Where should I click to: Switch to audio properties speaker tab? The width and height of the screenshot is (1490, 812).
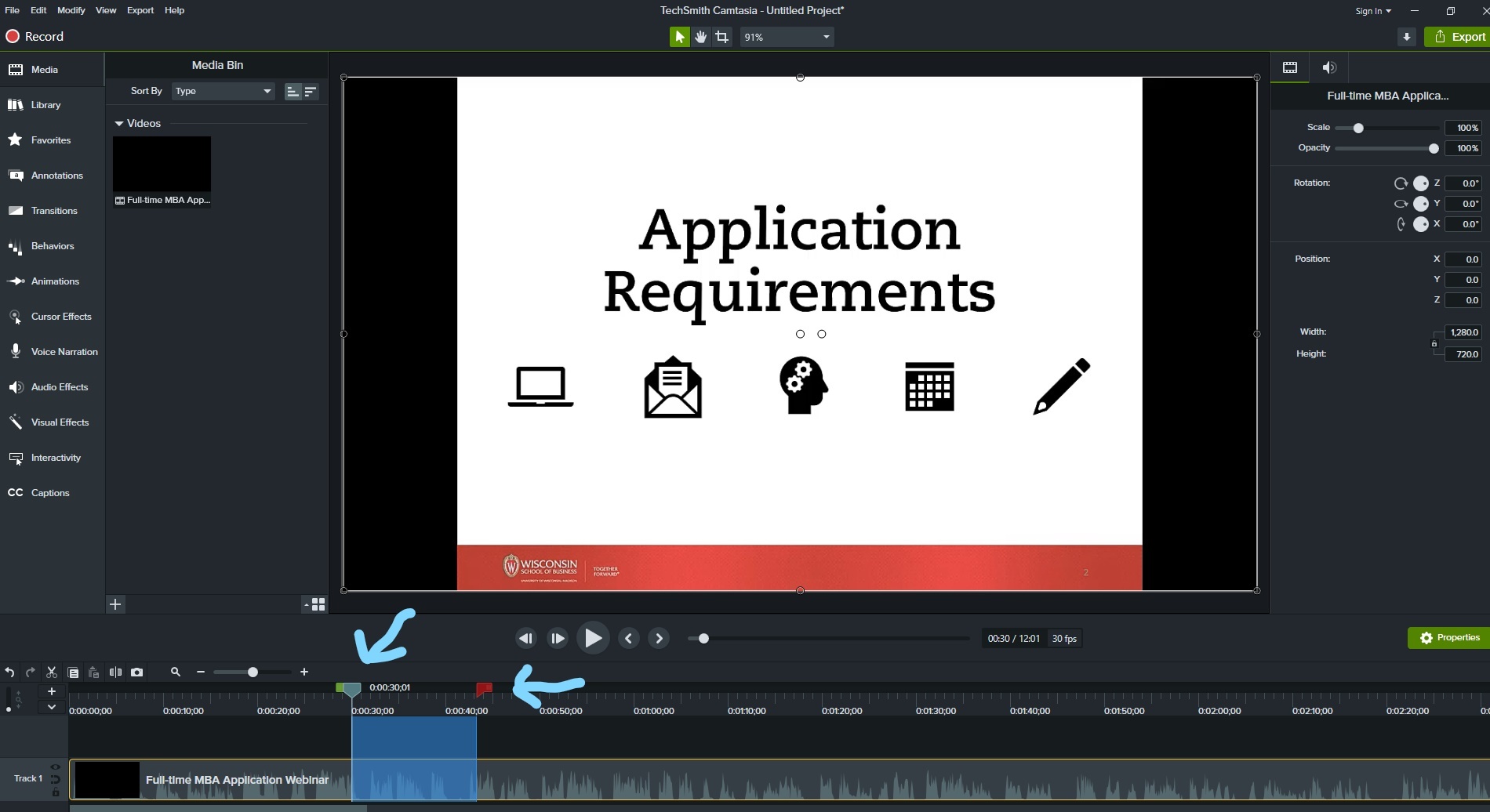1328,67
